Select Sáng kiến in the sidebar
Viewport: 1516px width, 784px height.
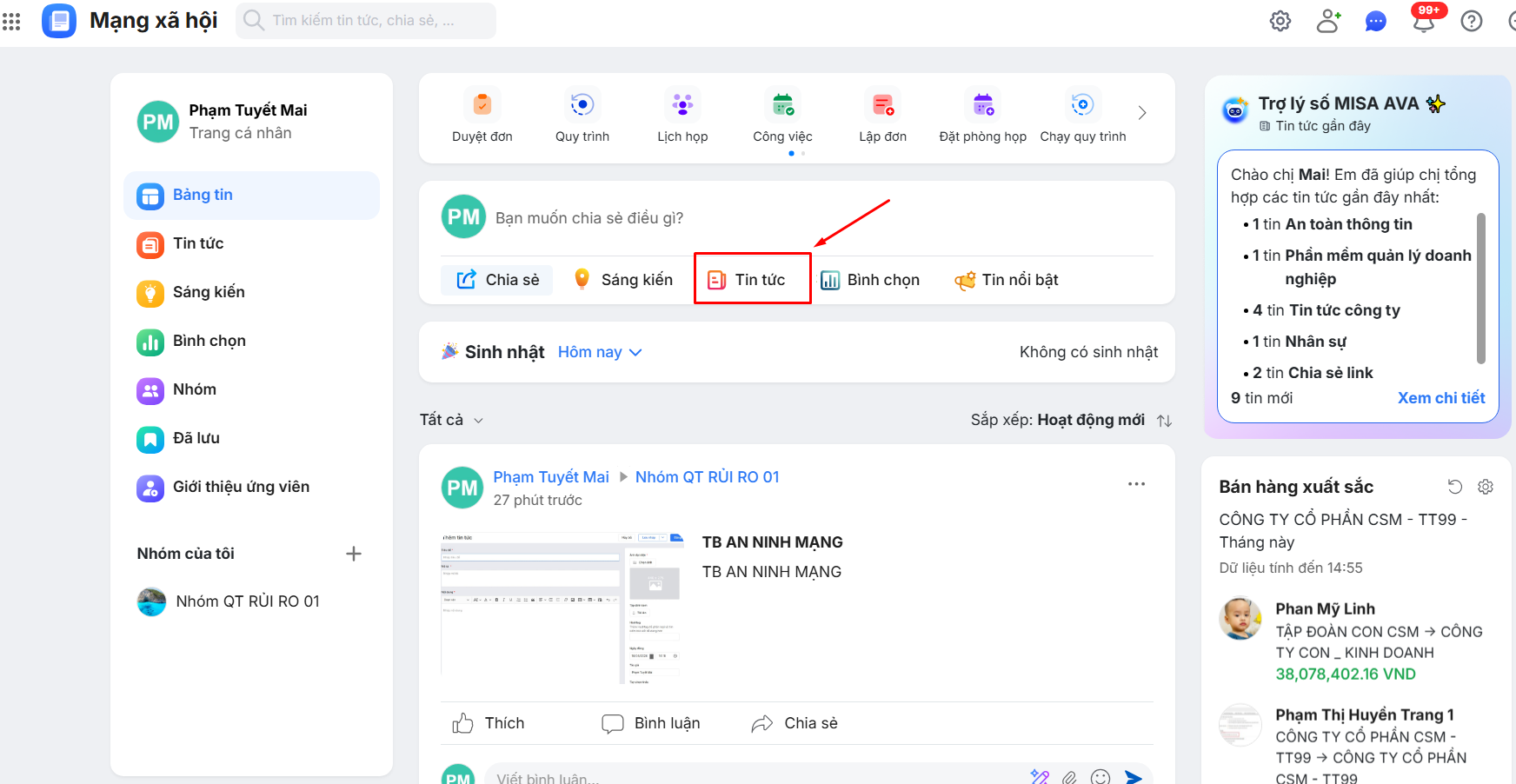point(209,292)
